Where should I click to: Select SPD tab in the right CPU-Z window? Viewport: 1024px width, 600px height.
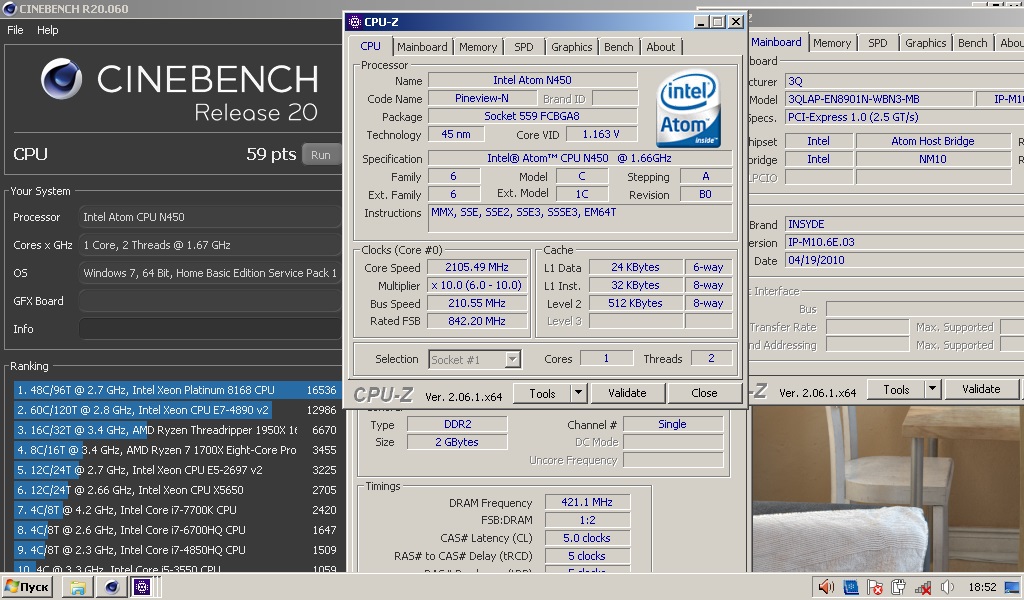coord(878,43)
